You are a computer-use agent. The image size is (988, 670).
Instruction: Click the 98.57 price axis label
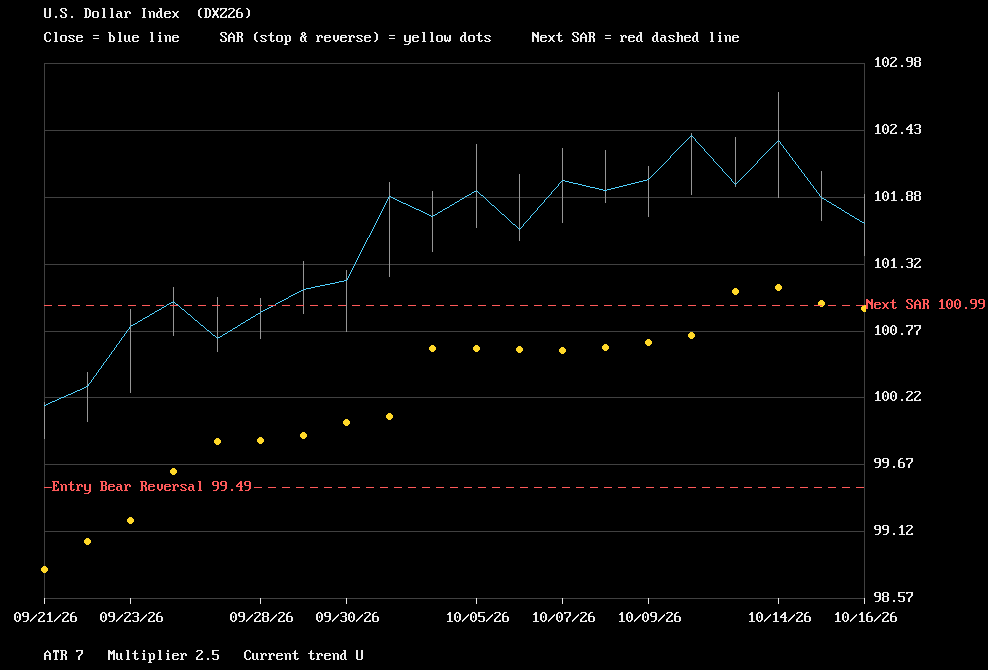893,598
